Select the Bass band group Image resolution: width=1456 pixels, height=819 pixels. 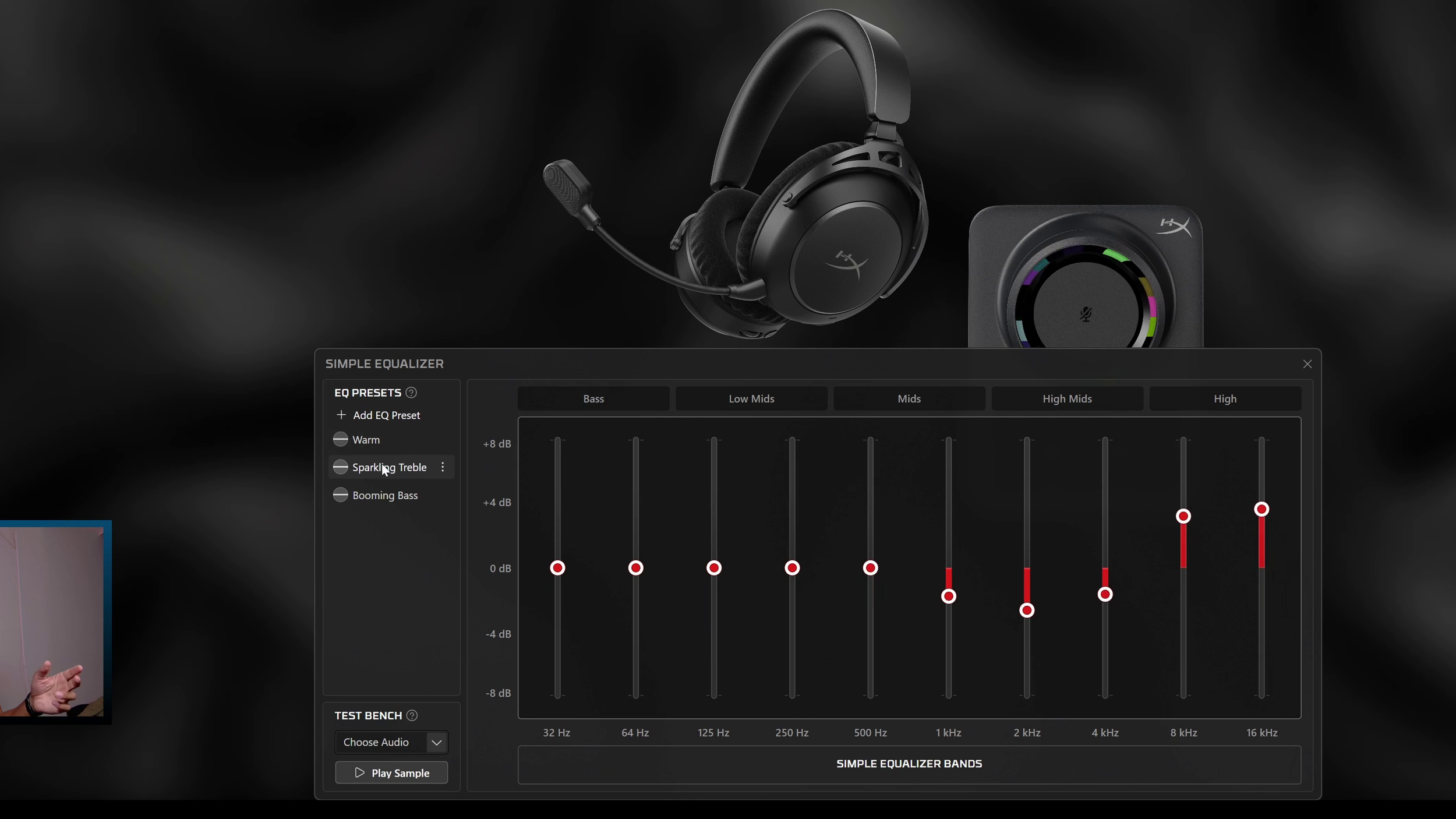tap(593, 399)
